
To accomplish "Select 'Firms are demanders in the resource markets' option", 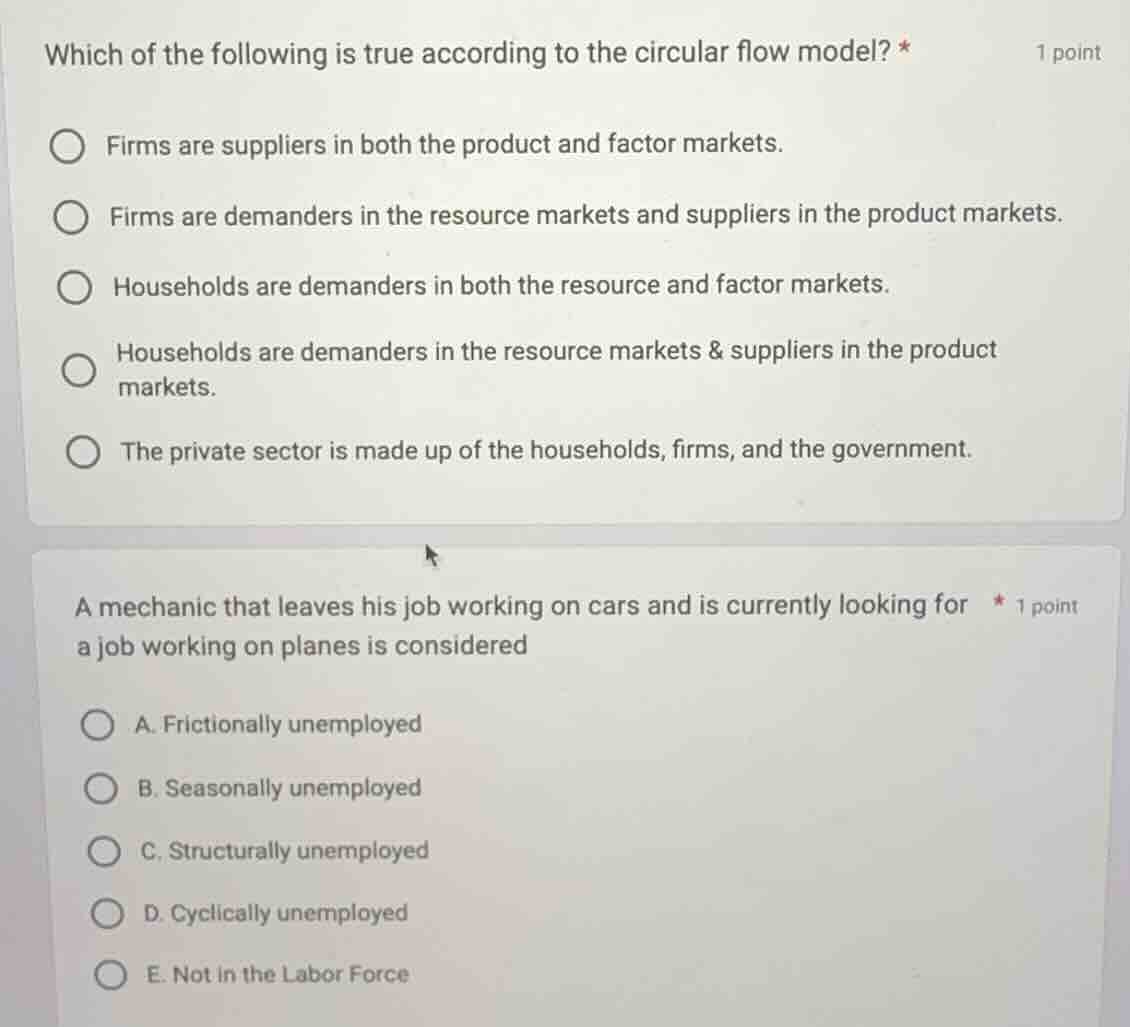I will (72, 216).
